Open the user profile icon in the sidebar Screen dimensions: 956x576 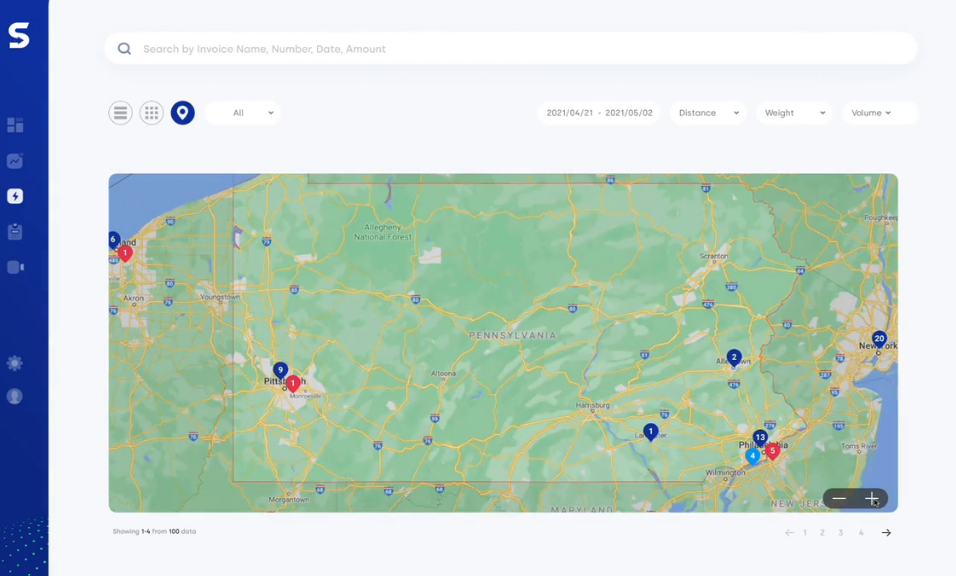(15, 396)
